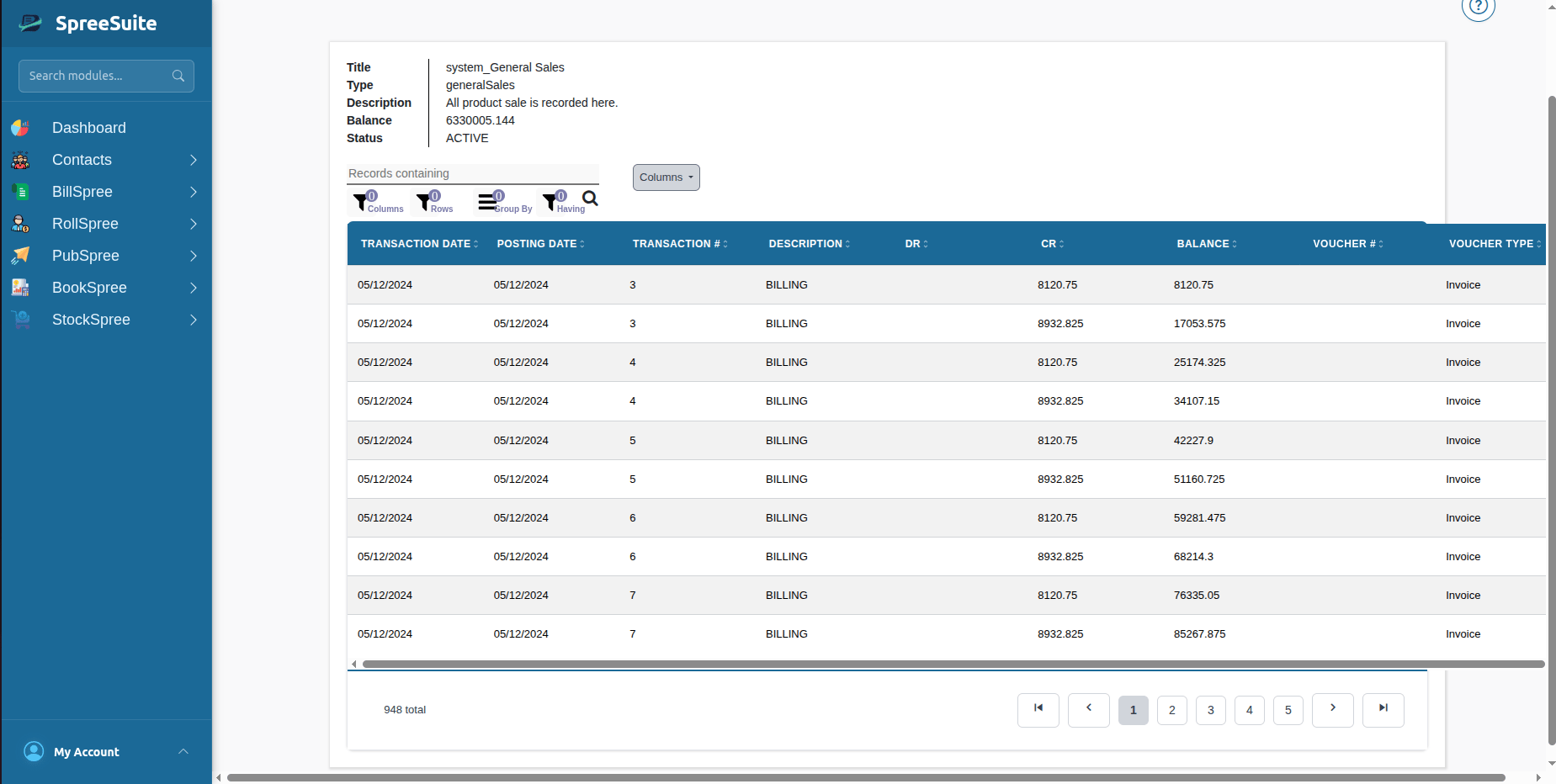Viewport: 1556px width, 784px height.
Task: Open the BookSpree module
Action: (x=106, y=288)
